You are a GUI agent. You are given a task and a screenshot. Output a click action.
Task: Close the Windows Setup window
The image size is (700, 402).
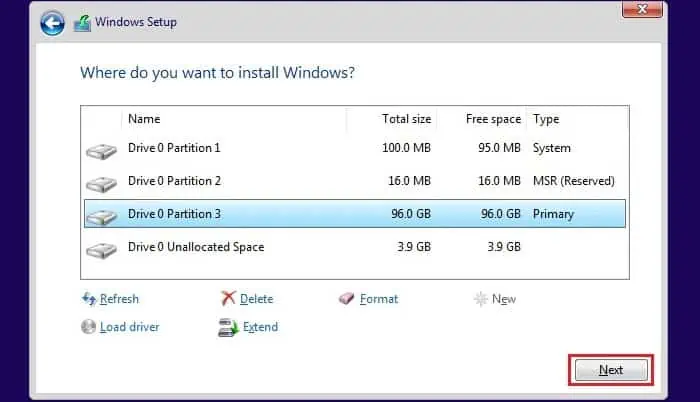click(x=642, y=9)
